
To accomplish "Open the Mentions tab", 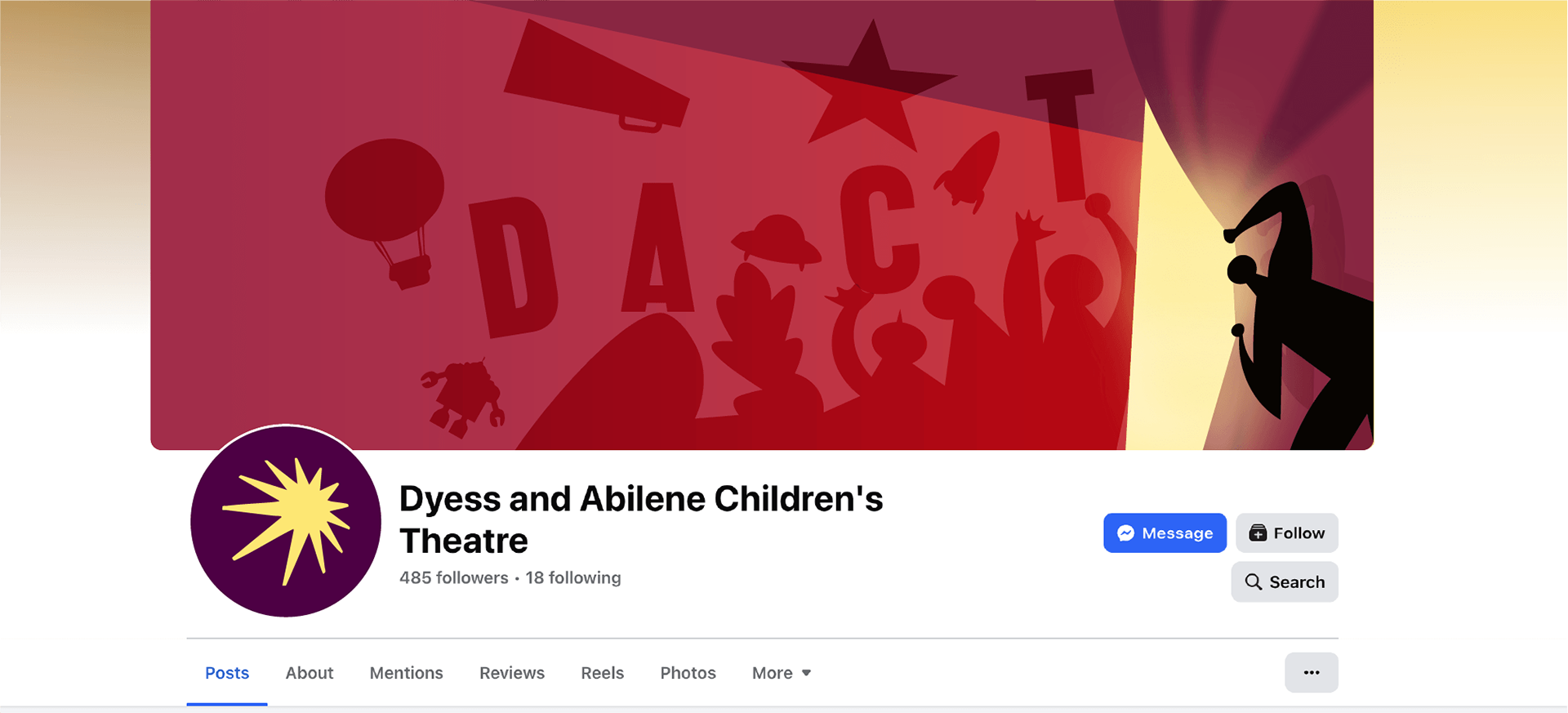I will coord(406,673).
